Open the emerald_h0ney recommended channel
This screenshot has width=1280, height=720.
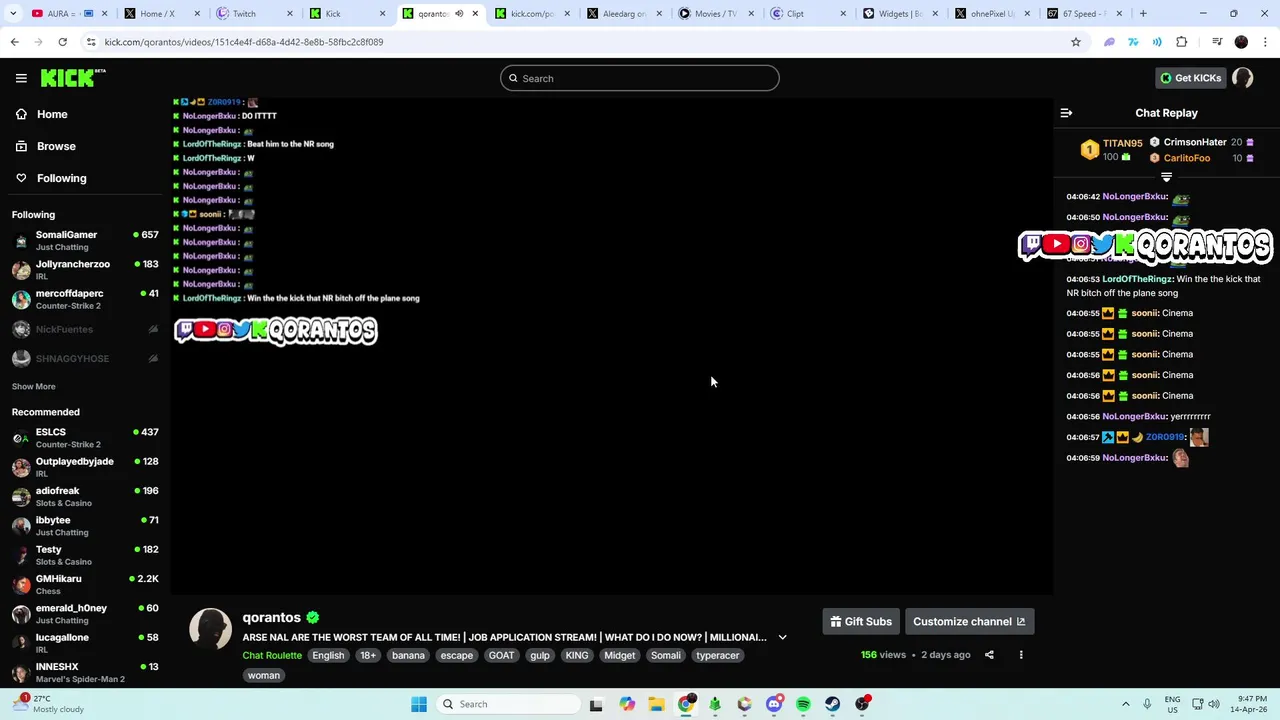coord(85,614)
